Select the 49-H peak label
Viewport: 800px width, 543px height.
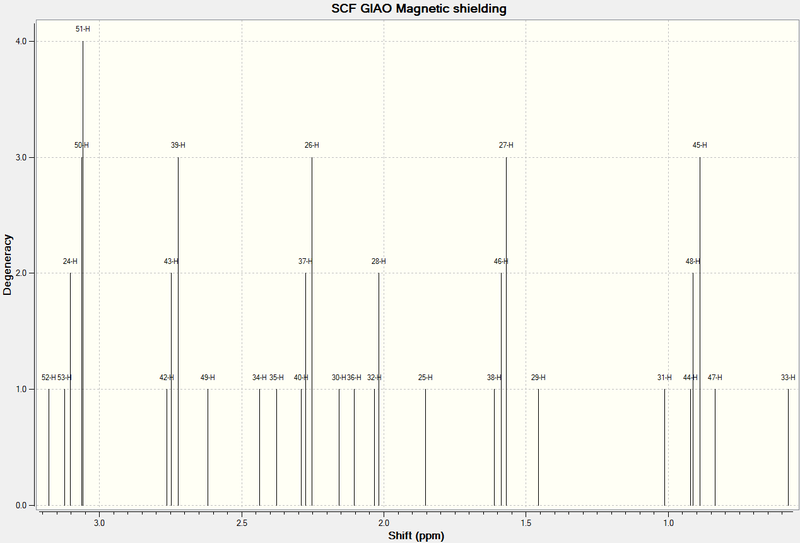[x=208, y=378]
